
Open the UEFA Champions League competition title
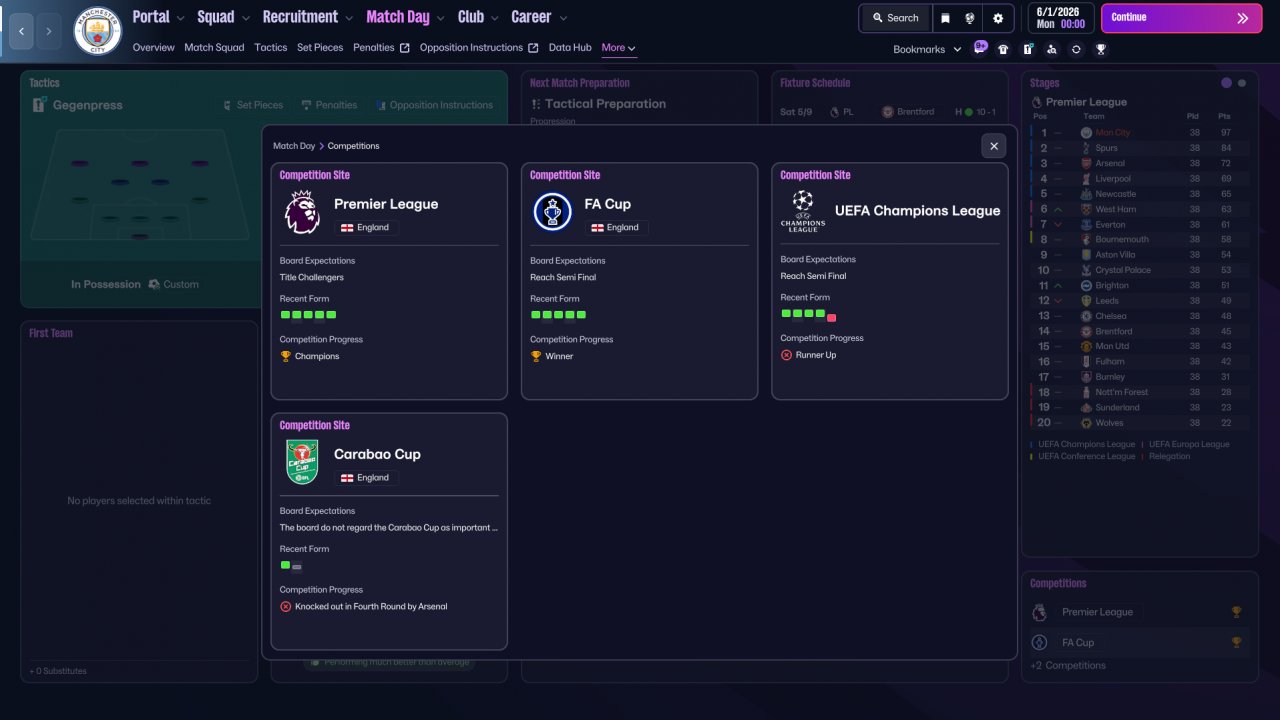917,211
